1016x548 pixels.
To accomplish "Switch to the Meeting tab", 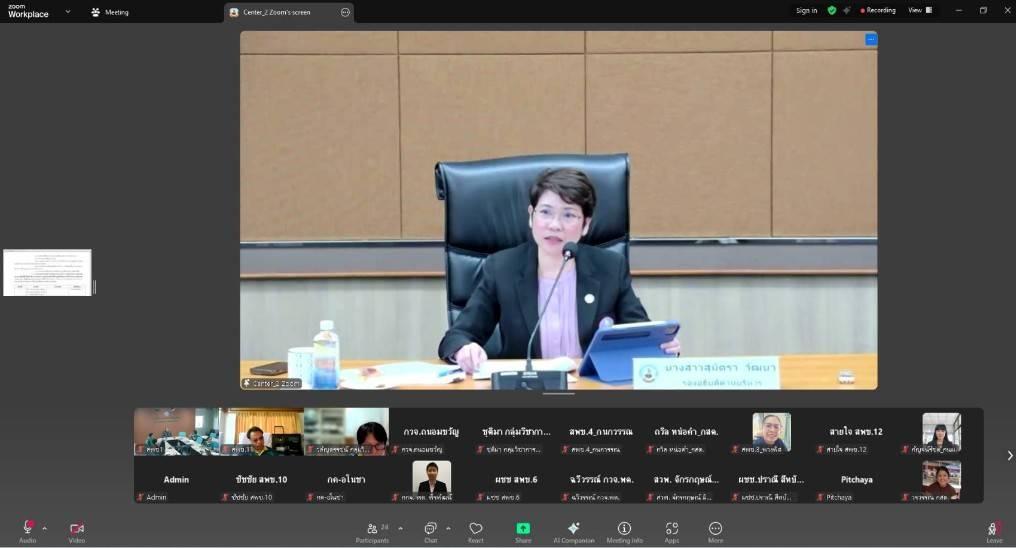I will click(110, 12).
